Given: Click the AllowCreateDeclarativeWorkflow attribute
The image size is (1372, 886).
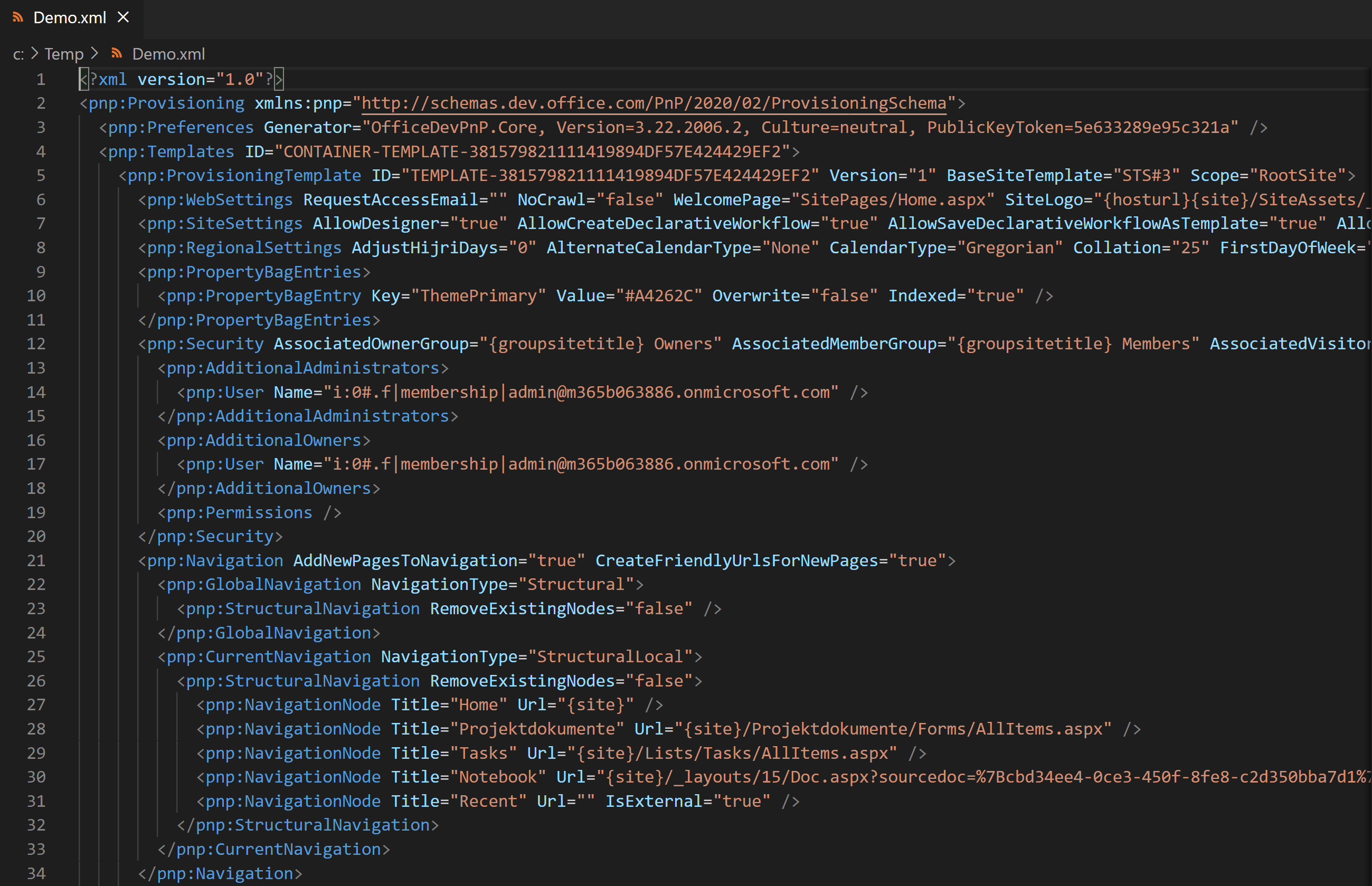Looking at the screenshot, I should point(664,224).
